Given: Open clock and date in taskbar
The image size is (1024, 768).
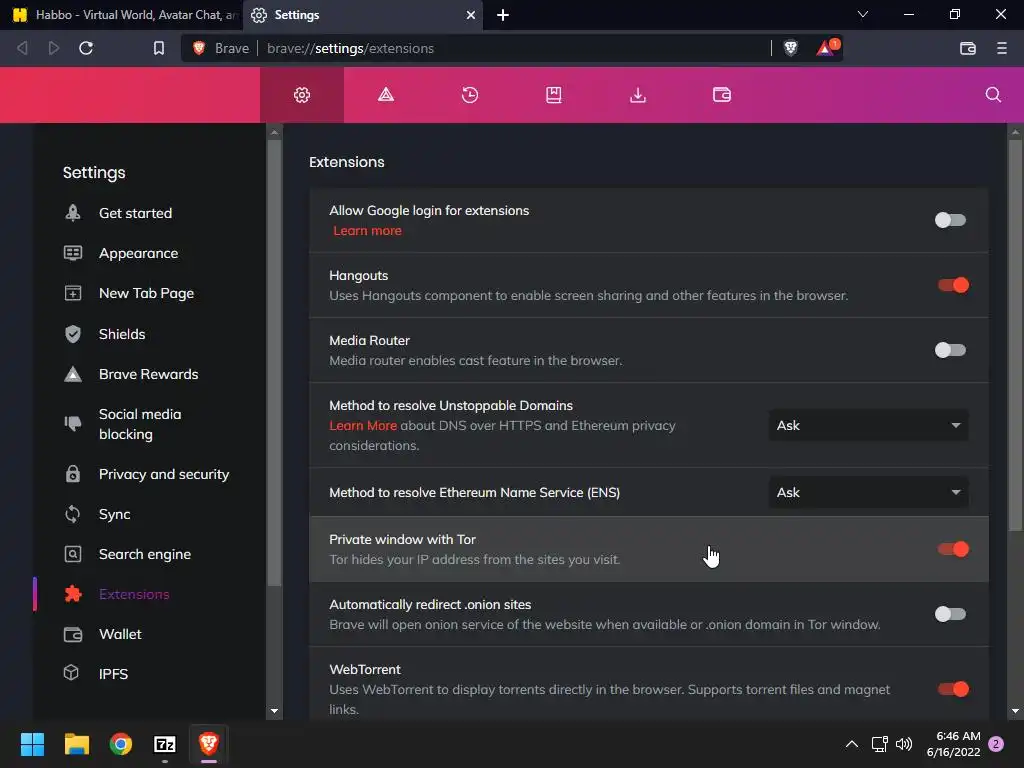Looking at the screenshot, I should point(953,744).
